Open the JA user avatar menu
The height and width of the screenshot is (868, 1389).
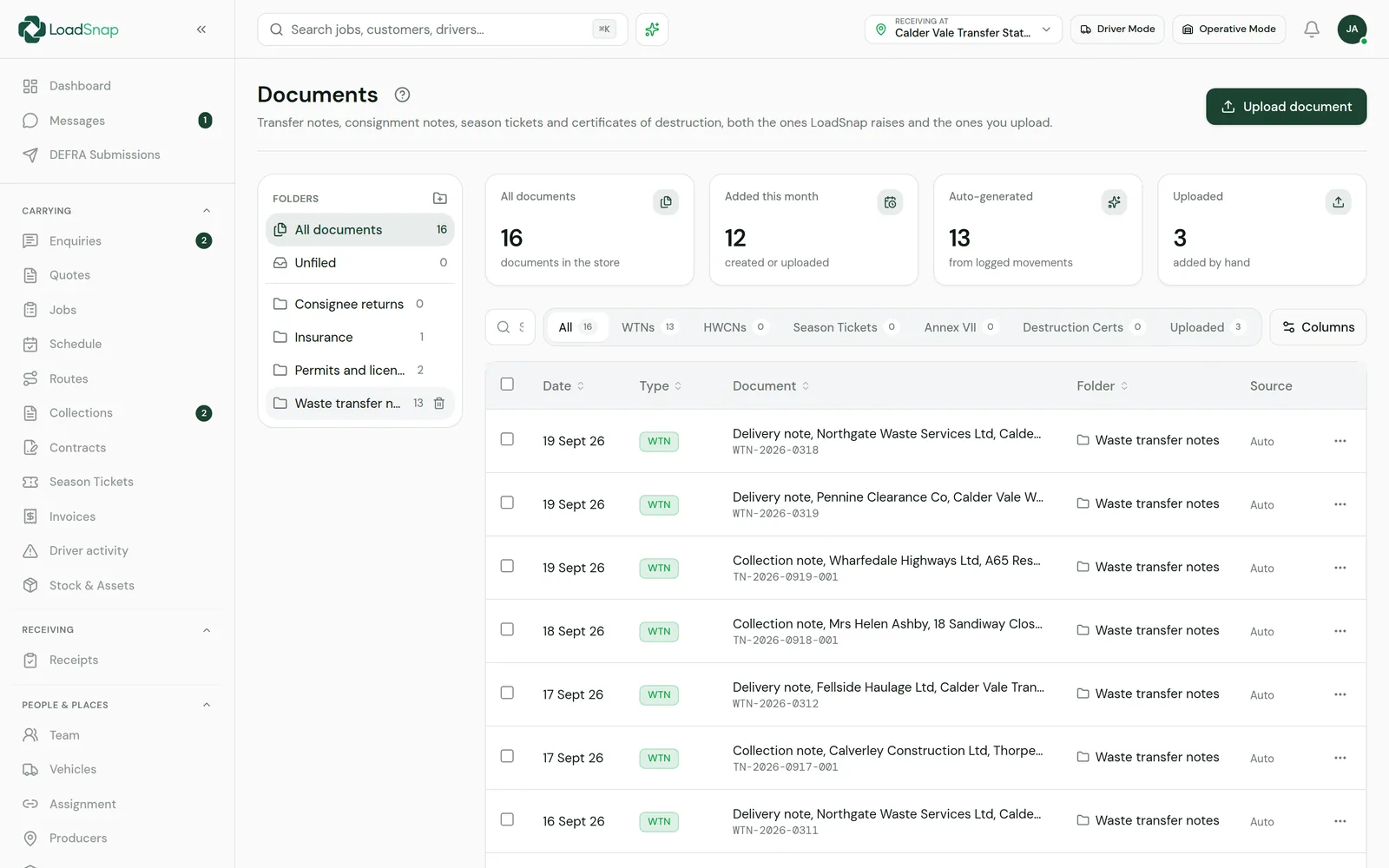(x=1352, y=30)
